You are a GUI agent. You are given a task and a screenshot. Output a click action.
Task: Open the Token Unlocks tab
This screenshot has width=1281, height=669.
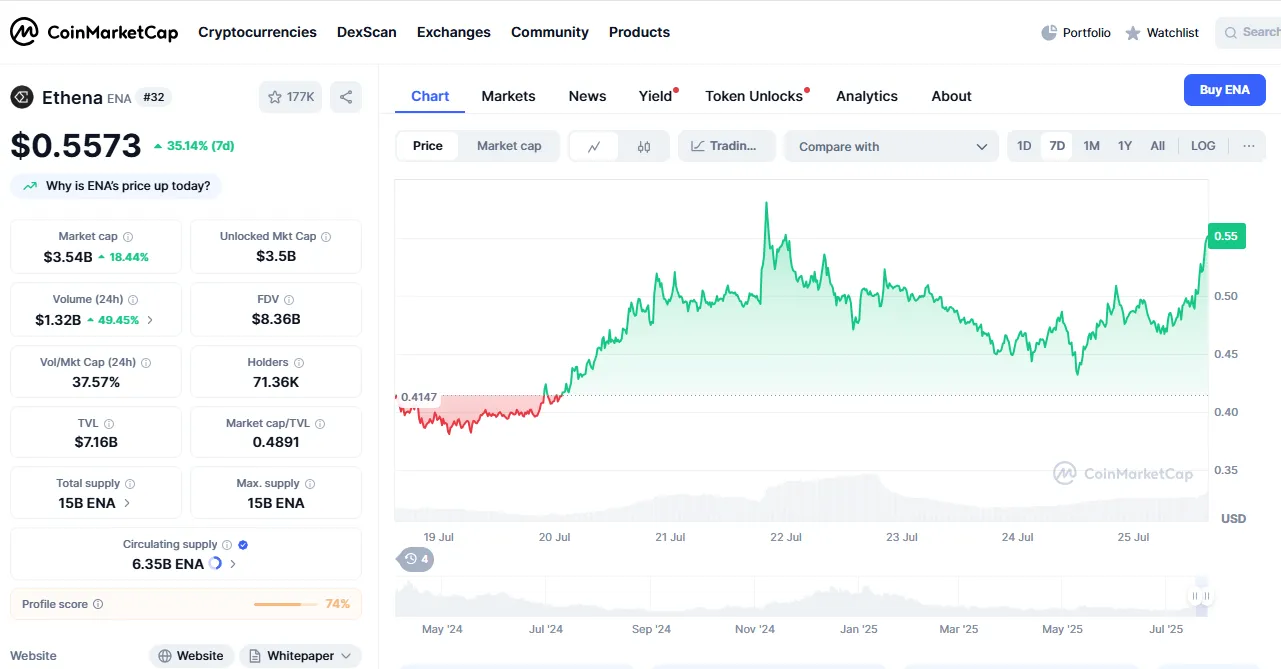click(754, 96)
